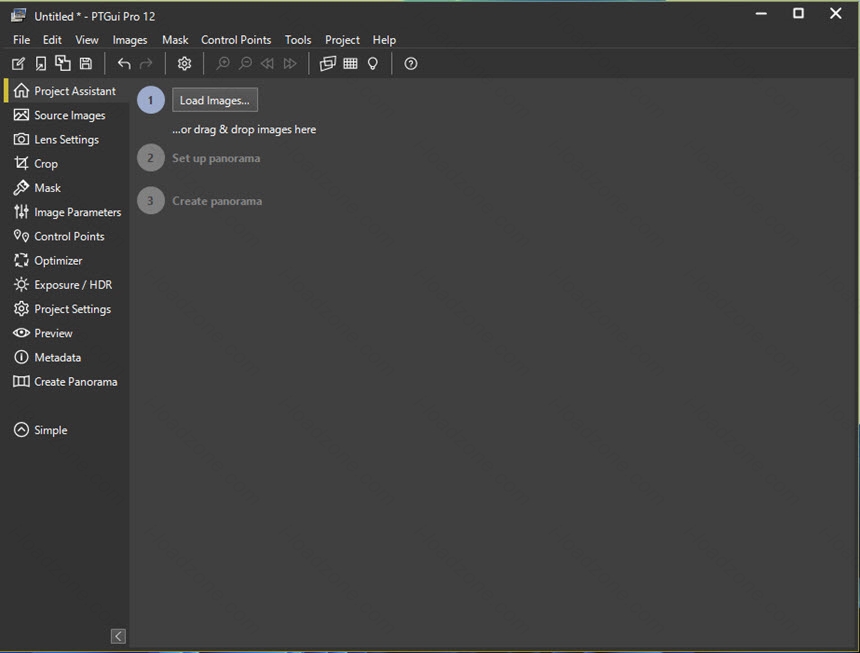Open Exposure / HDR sidebar tab

click(x=65, y=285)
